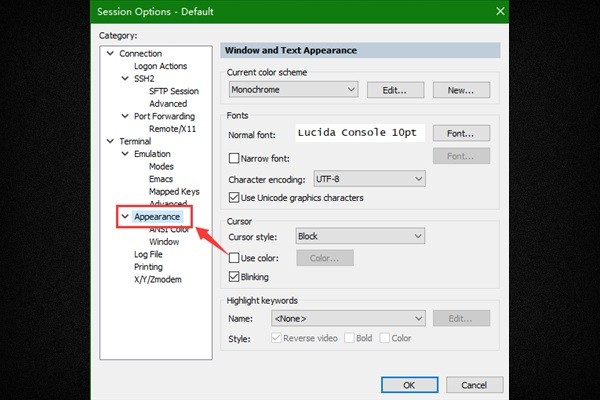Enable Use color for cursor
Image resolution: width=600 pixels, height=400 pixels.
[x=234, y=258]
